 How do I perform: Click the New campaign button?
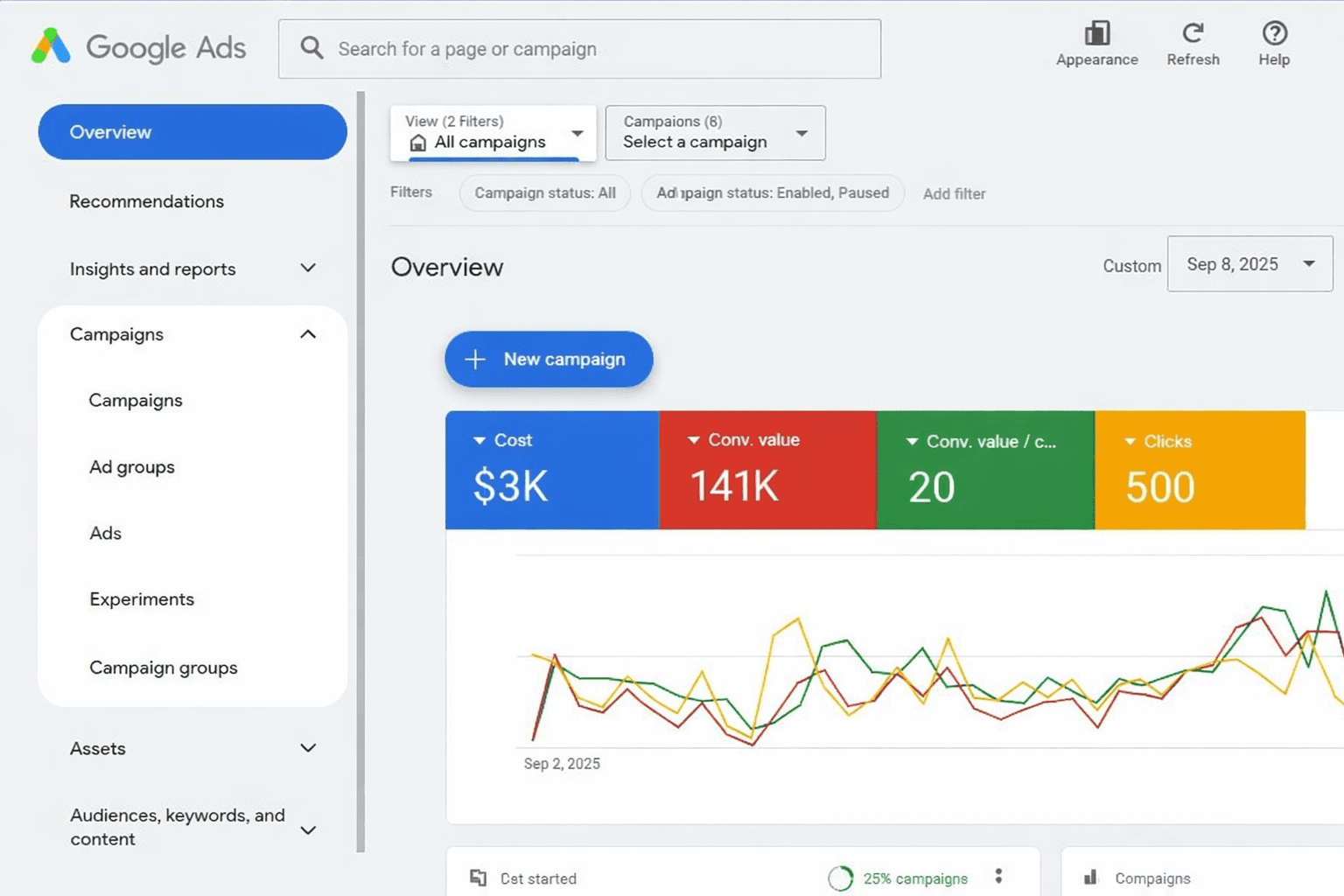549,359
